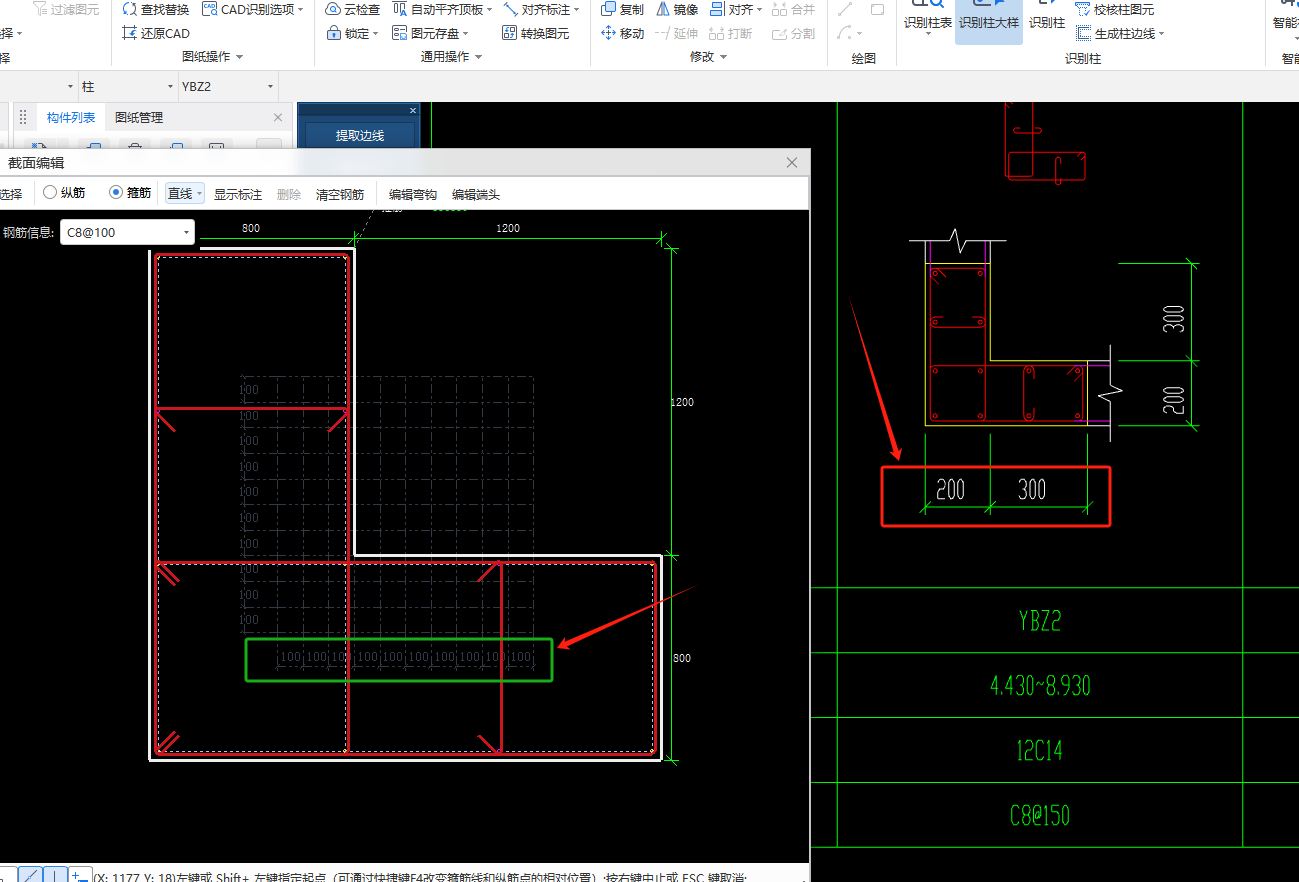The image size is (1299, 882).
Task: Select the 镜像 mirror tool
Action: (x=677, y=9)
